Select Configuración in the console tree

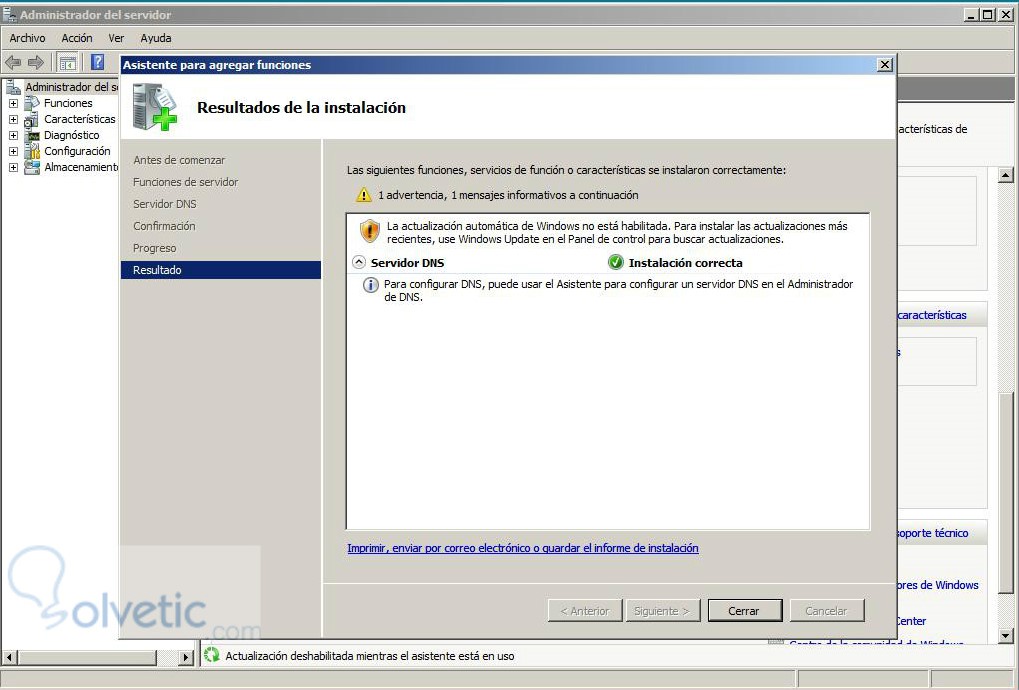click(x=77, y=151)
